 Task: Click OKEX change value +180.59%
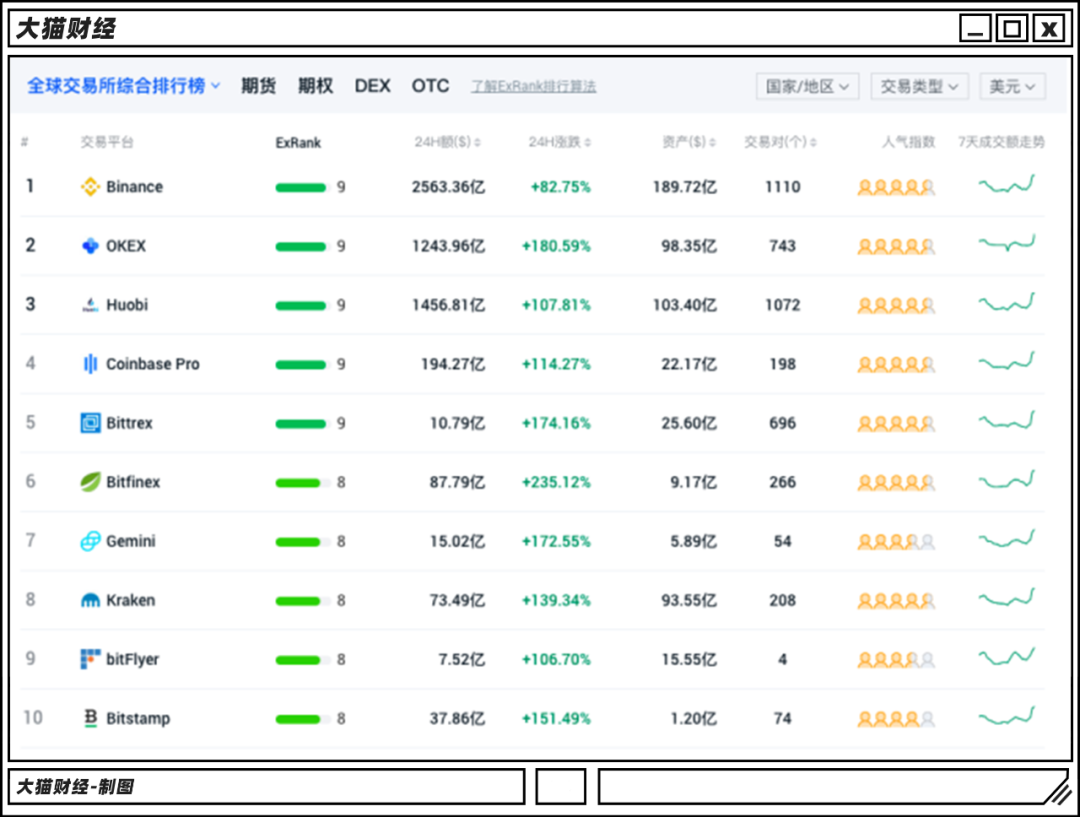pos(556,246)
